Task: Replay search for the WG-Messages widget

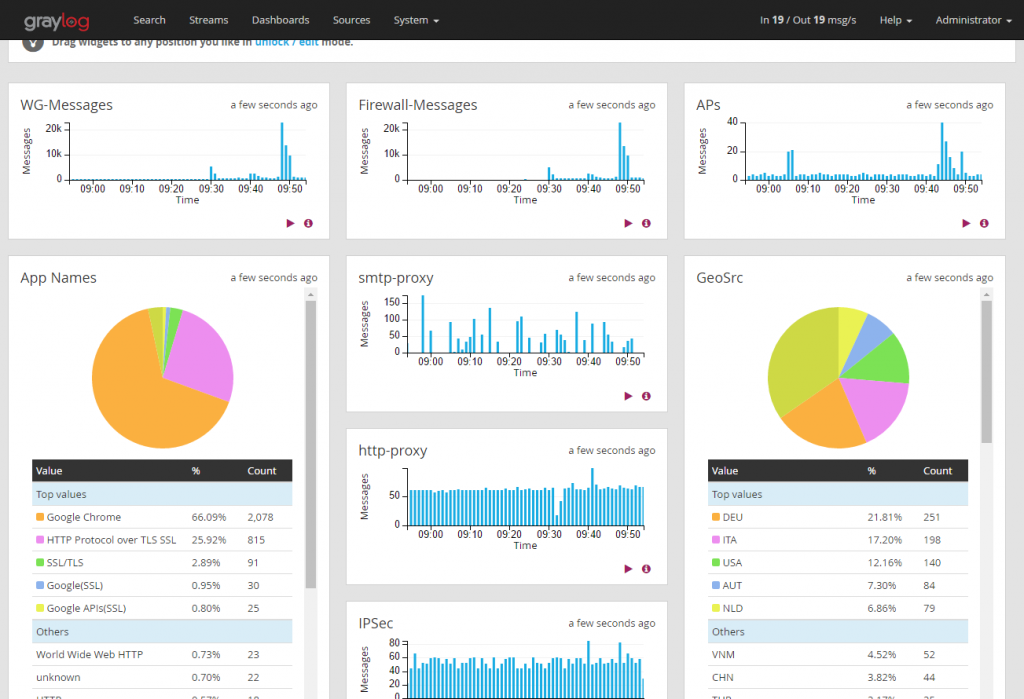Action: [x=290, y=223]
